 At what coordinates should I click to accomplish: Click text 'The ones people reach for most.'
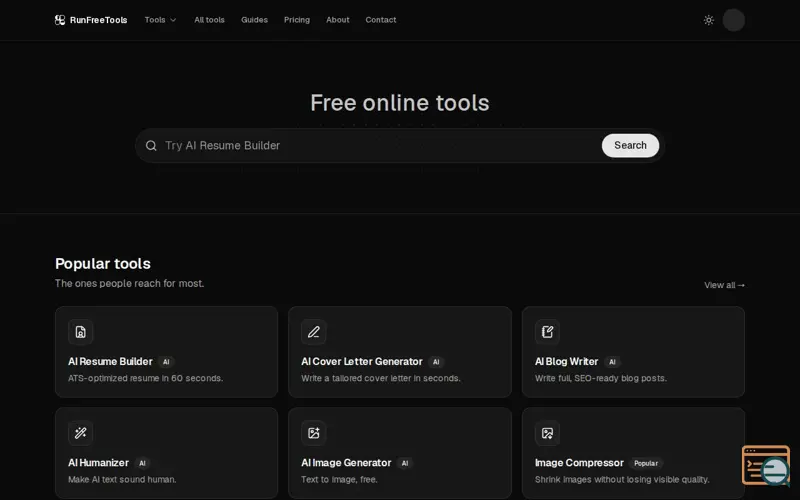130,283
